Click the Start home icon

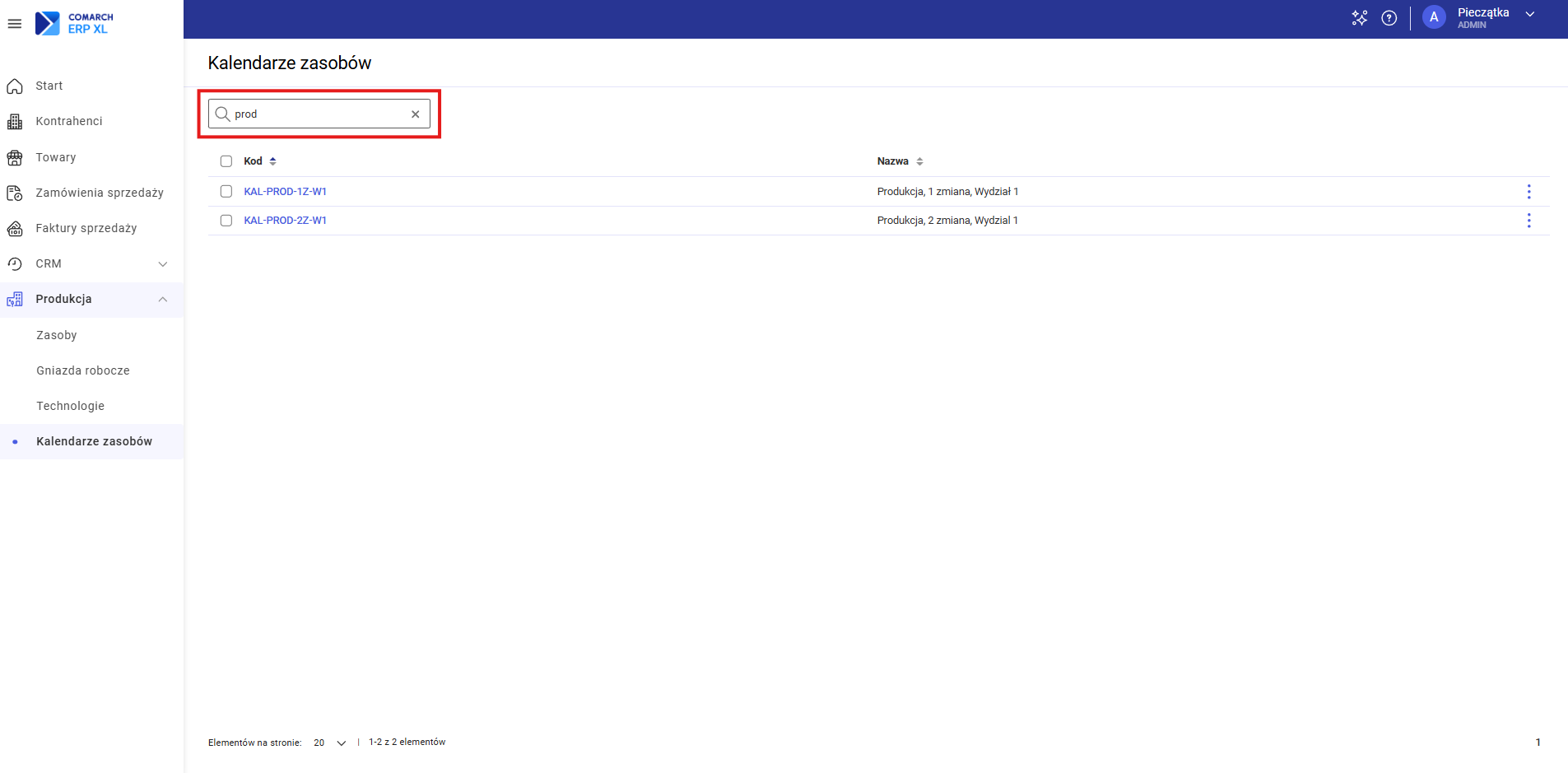15,86
